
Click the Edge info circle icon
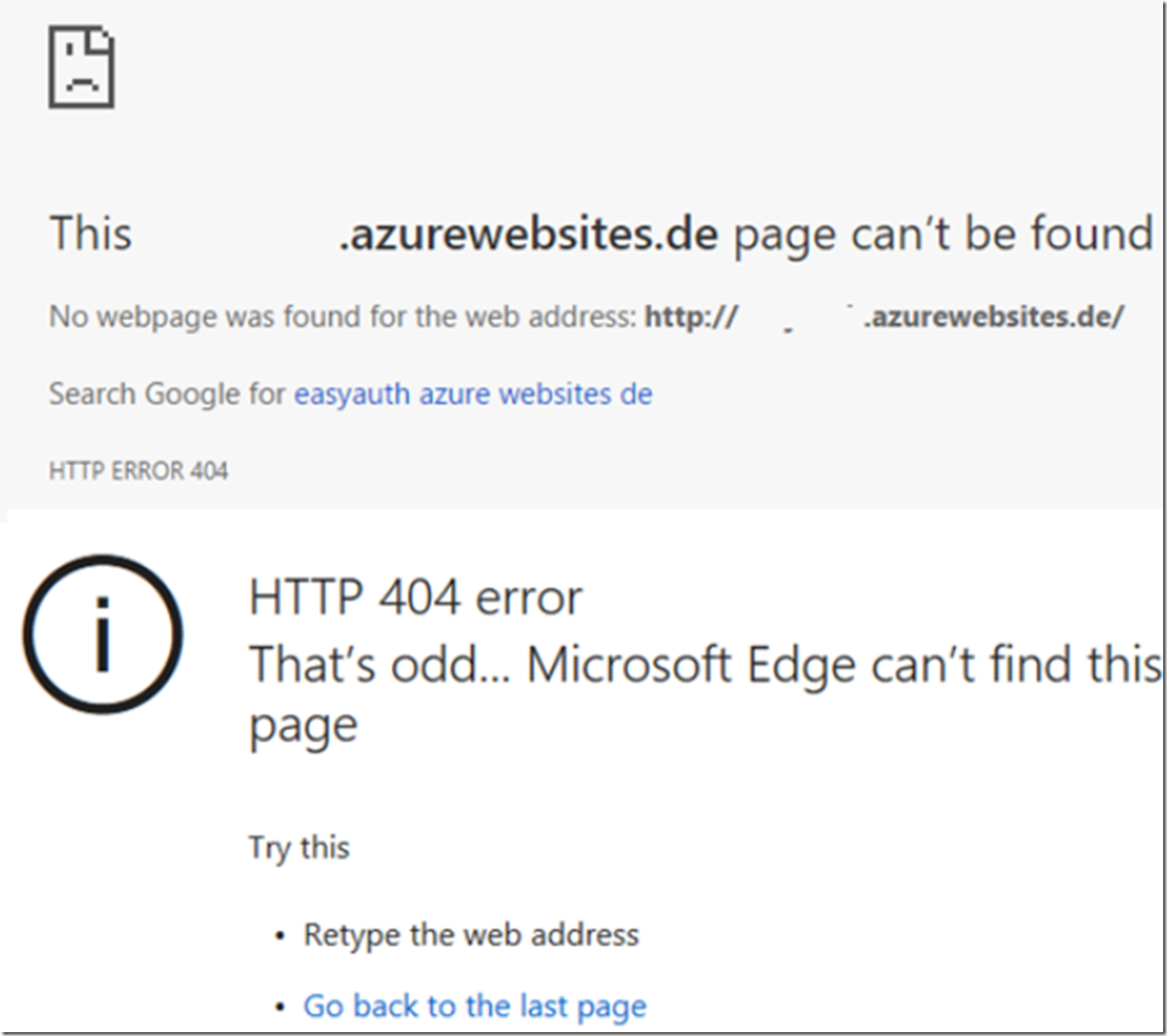[103, 634]
